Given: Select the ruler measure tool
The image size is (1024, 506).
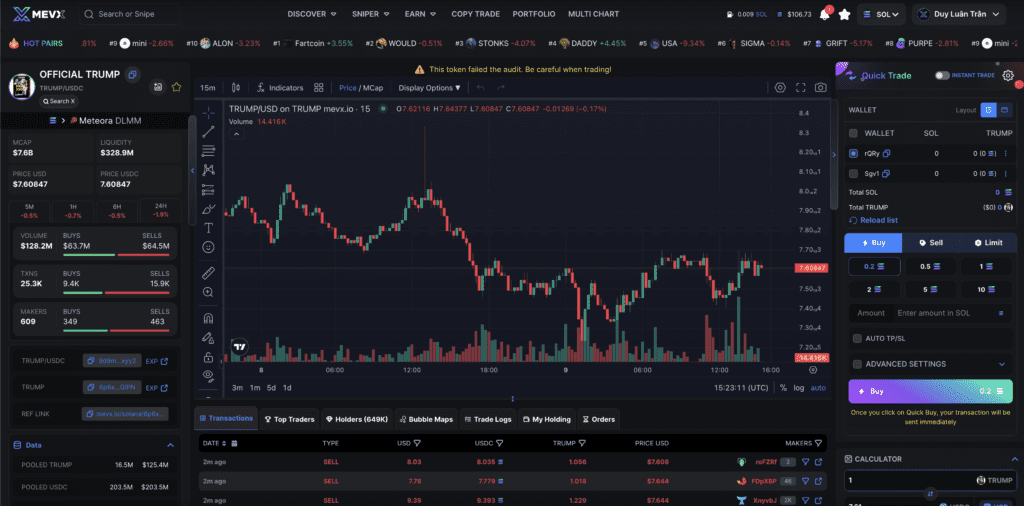Looking at the screenshot, I should click(208, 273).
